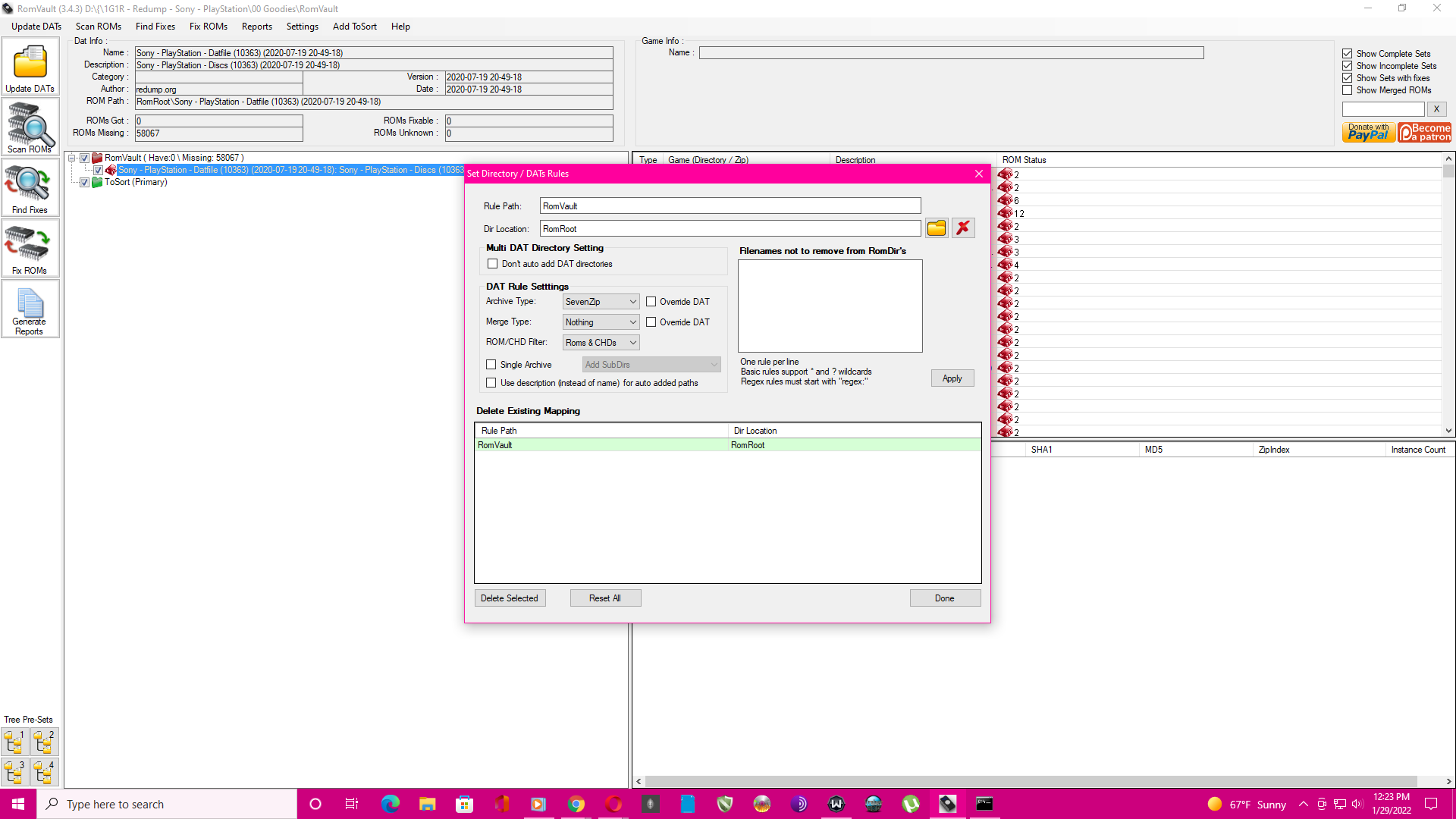1456x819 pixels.
Task: Open the Merge Type dropdown
Action: click(x=601, y=322)
